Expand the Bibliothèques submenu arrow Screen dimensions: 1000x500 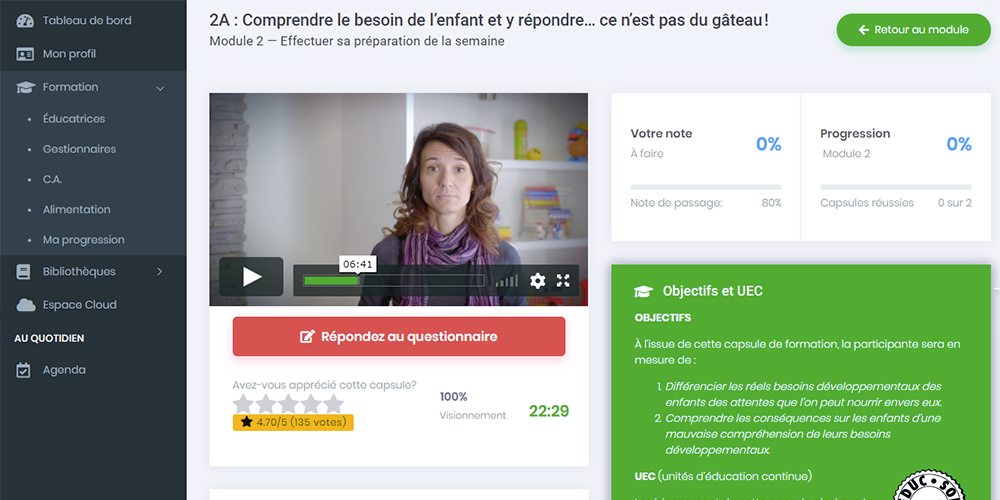point(159,272)
